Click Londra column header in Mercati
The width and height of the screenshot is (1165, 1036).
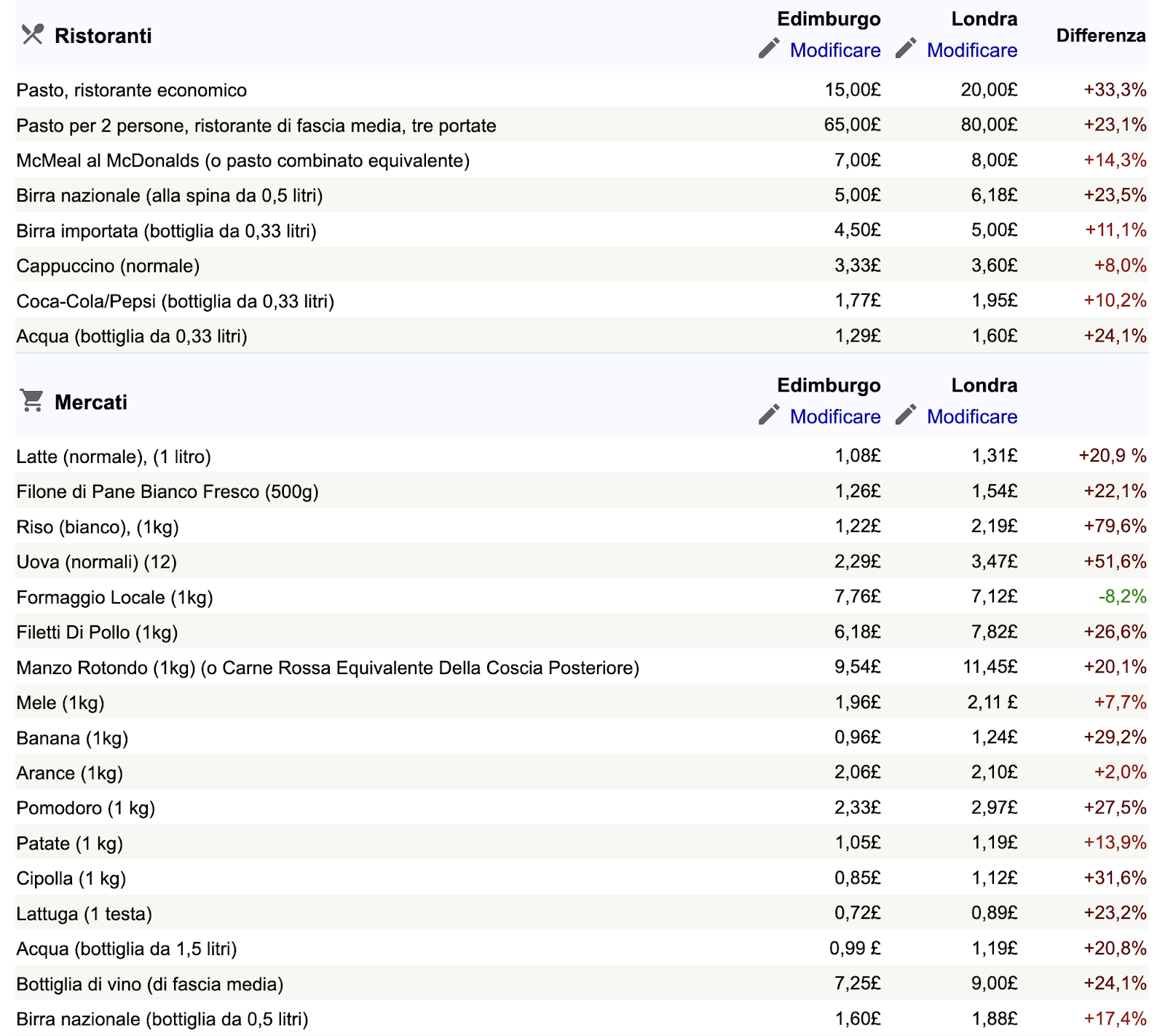click(984, 385)
